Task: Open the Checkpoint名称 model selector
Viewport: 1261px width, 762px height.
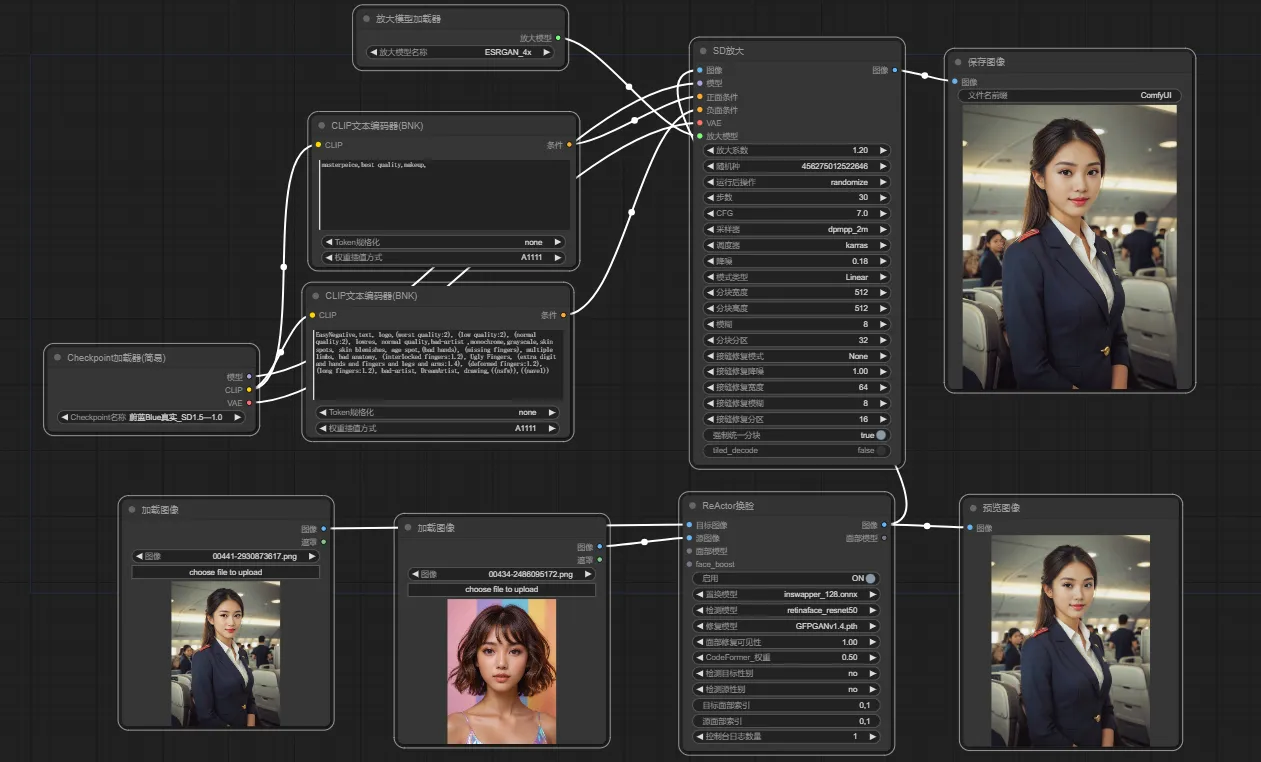Action: click(151, 417)
